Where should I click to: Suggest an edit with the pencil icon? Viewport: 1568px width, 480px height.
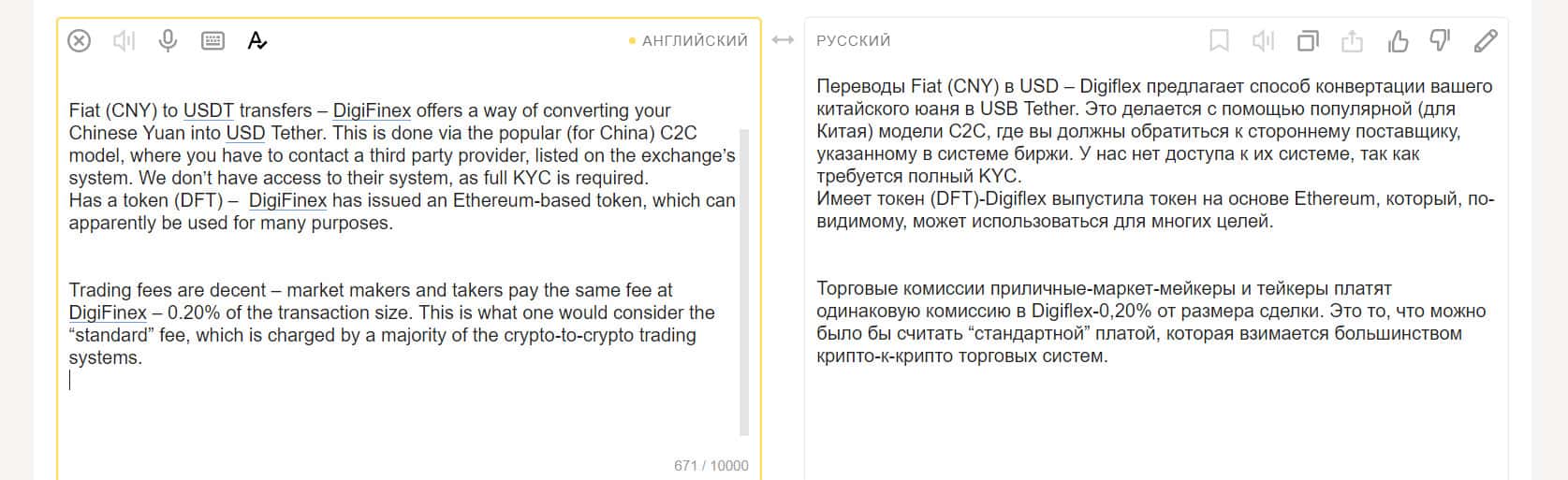coord(1486,41)
